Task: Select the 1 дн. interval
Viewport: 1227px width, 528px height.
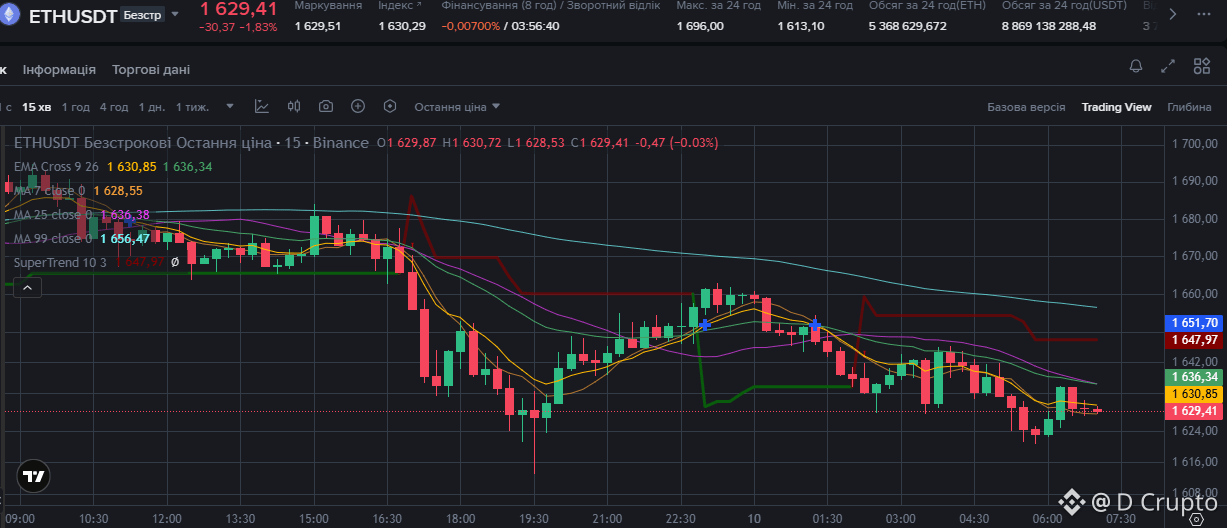Action: (x=152, y=107)
